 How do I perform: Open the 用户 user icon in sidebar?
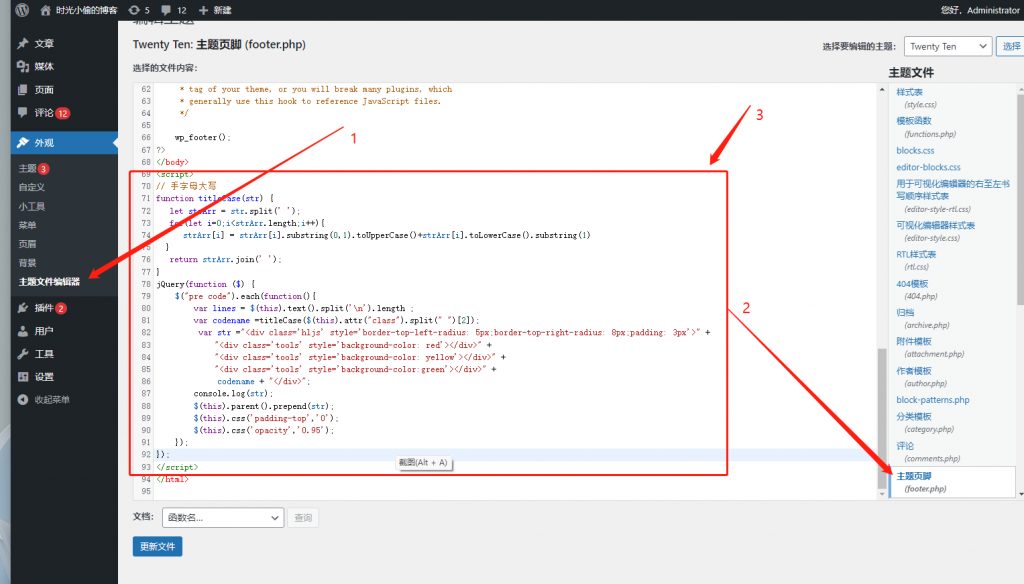[23, 331]
